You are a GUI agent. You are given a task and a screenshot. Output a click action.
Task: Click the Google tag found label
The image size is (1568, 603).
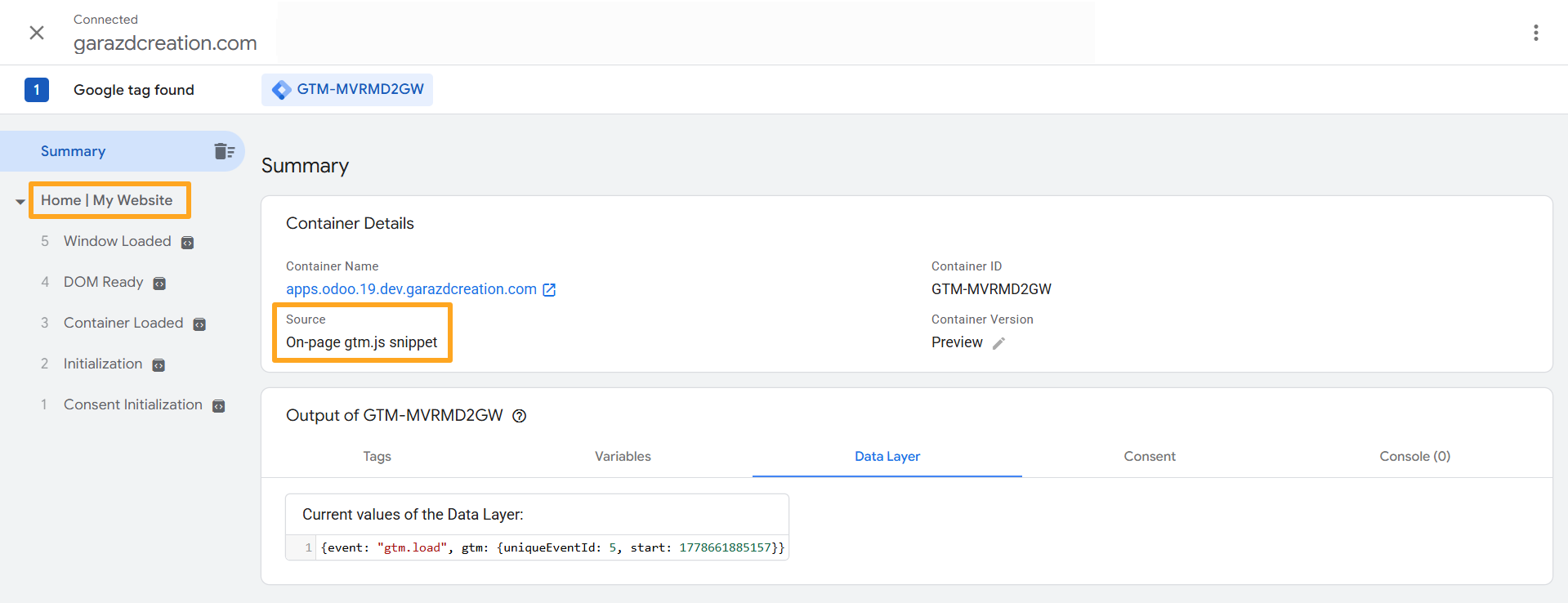(134, 90)
